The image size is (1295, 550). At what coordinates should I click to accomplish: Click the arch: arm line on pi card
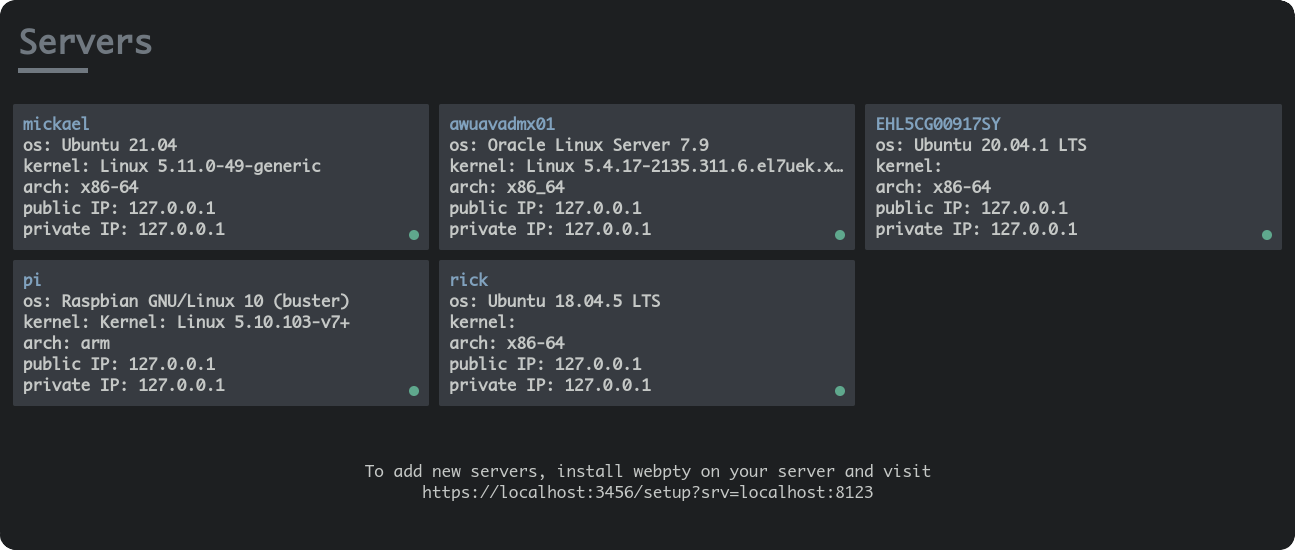point(66,343)
